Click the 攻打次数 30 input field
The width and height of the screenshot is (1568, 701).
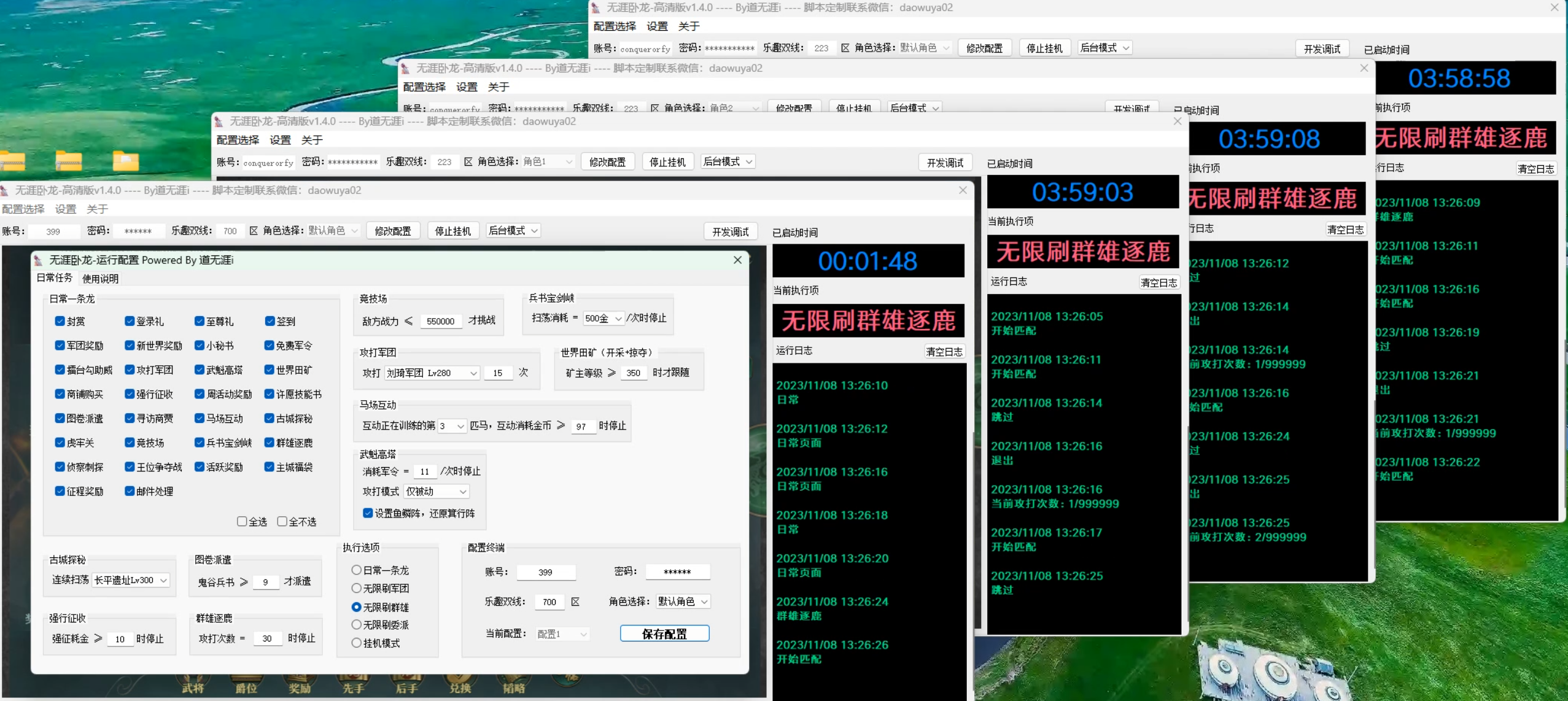[267, 638]
